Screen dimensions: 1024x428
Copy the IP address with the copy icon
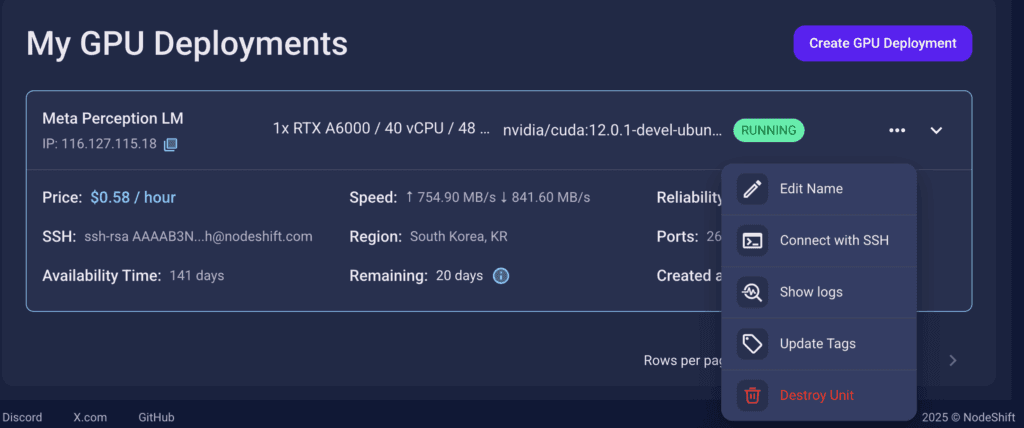click(170, 144)
